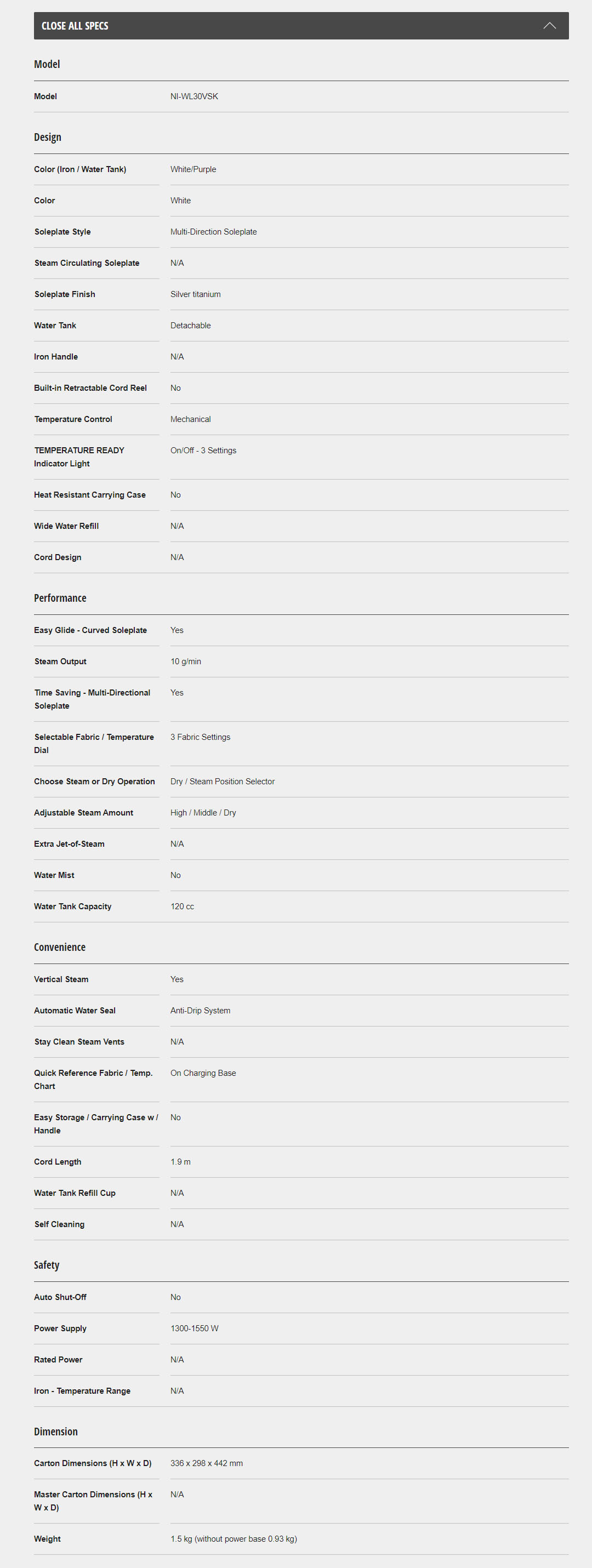Click the Anti-Drip System value

point(201,1011)
